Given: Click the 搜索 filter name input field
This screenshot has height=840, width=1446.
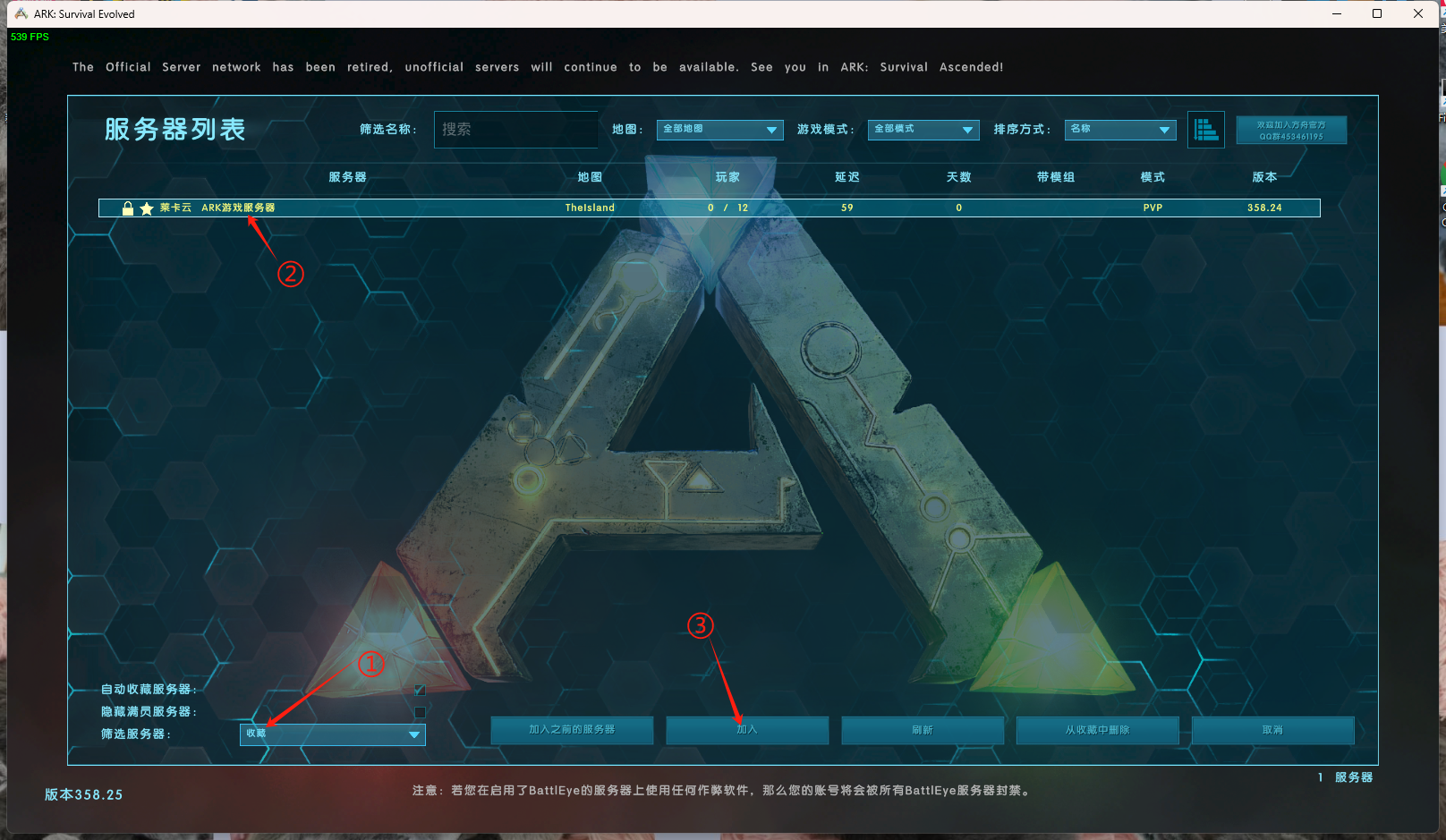Looking at the screenshot, I should (516, 130).
